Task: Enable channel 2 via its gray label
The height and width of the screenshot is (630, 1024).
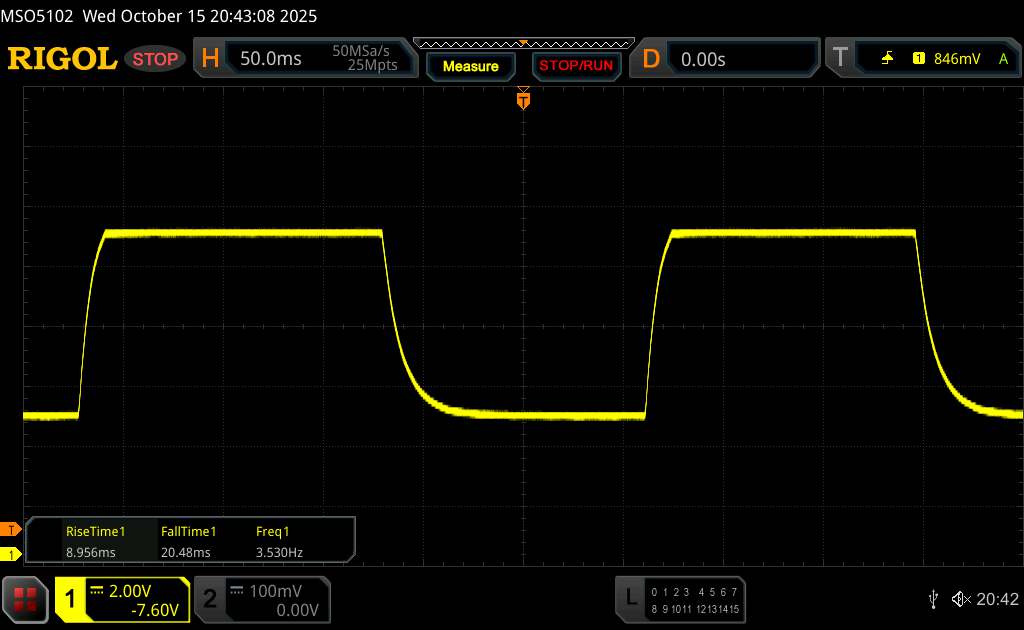Action: 210,599
